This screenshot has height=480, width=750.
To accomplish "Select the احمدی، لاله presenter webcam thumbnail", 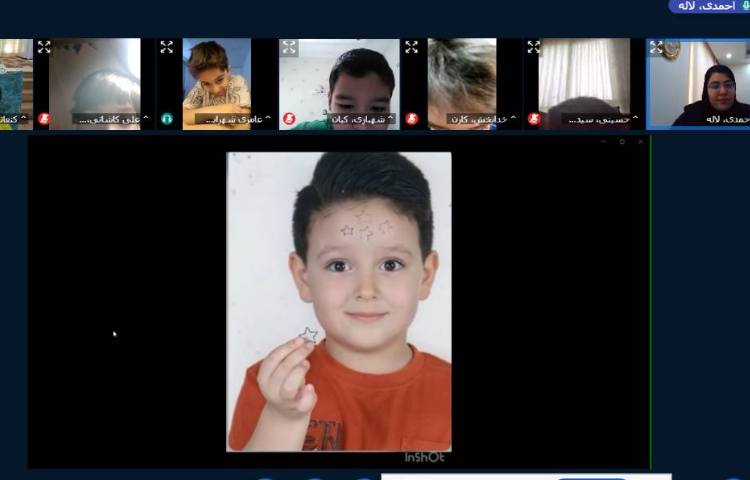I will [x=699, y=84].
